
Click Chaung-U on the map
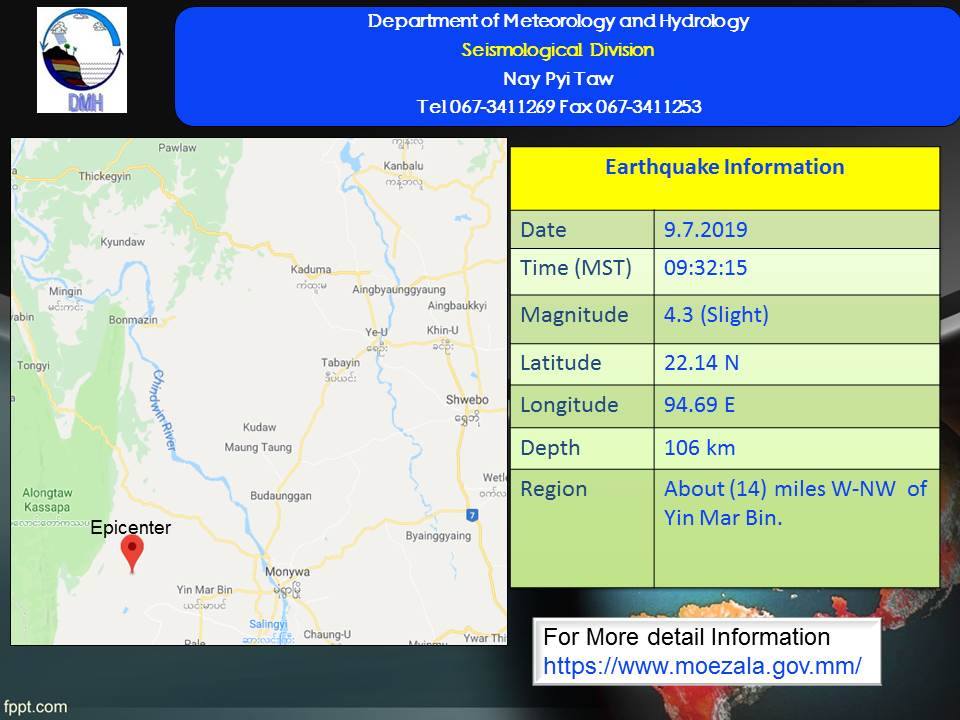click(x=327, y=634)
